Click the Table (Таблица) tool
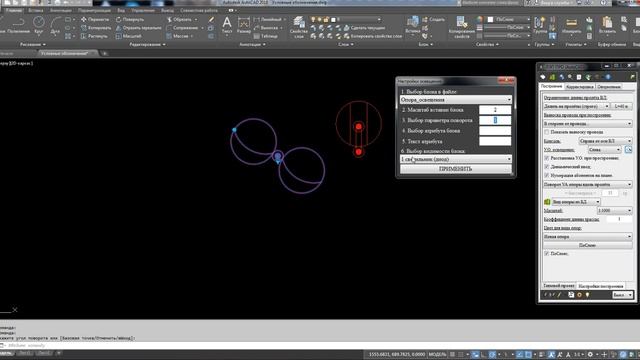 [265, 36]
